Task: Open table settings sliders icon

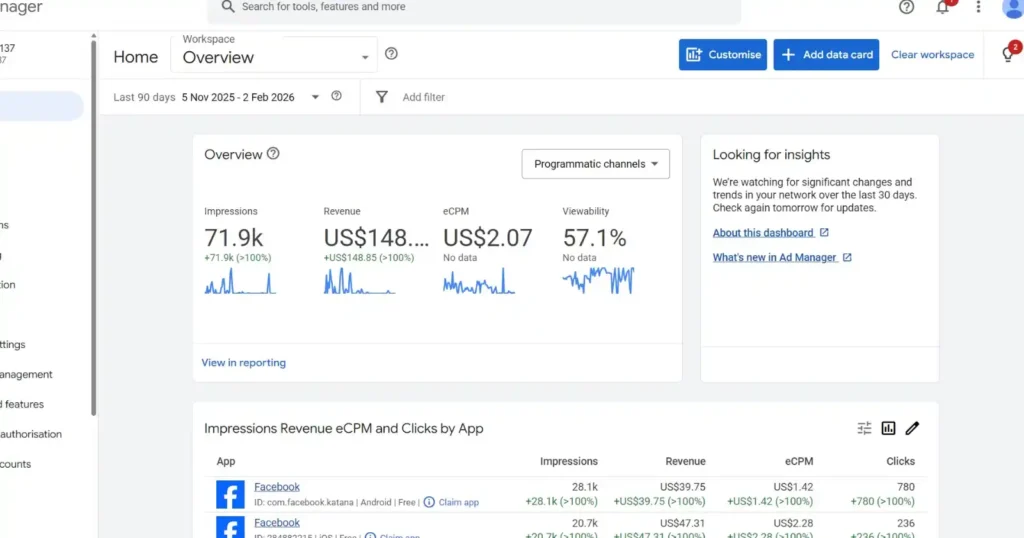Action: (864, 428)
